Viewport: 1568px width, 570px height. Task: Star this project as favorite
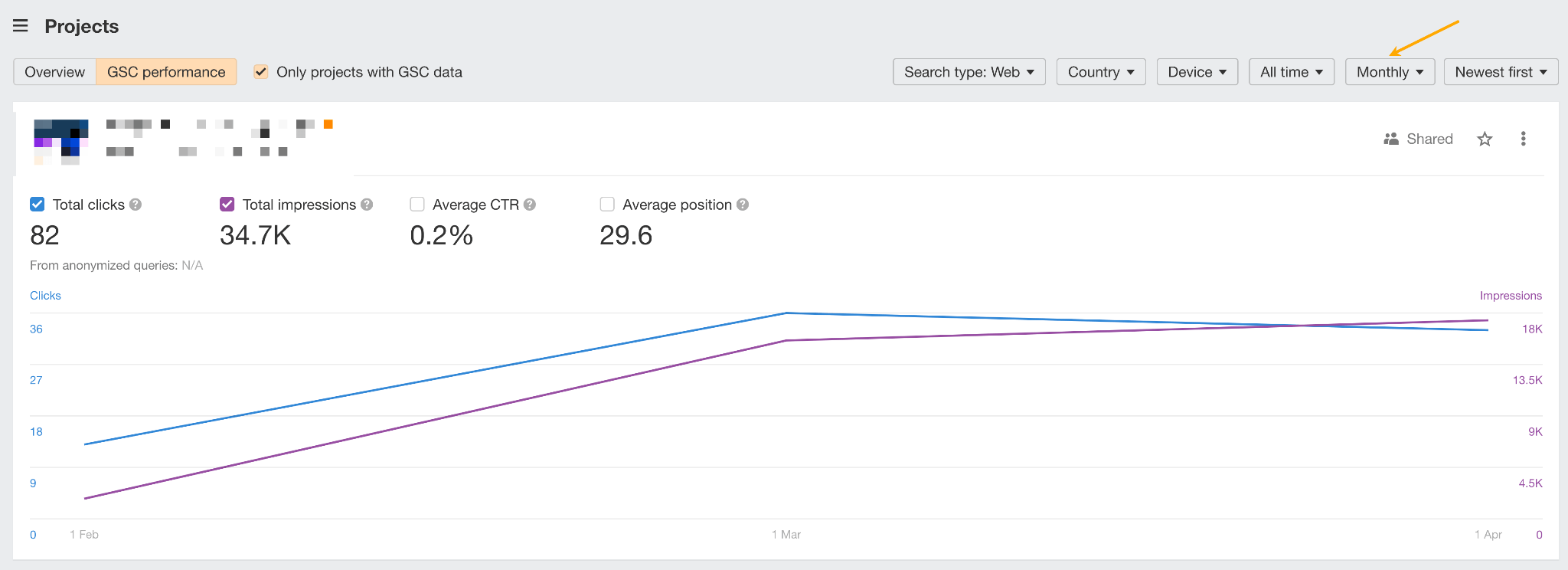(x=1485, y=139)
